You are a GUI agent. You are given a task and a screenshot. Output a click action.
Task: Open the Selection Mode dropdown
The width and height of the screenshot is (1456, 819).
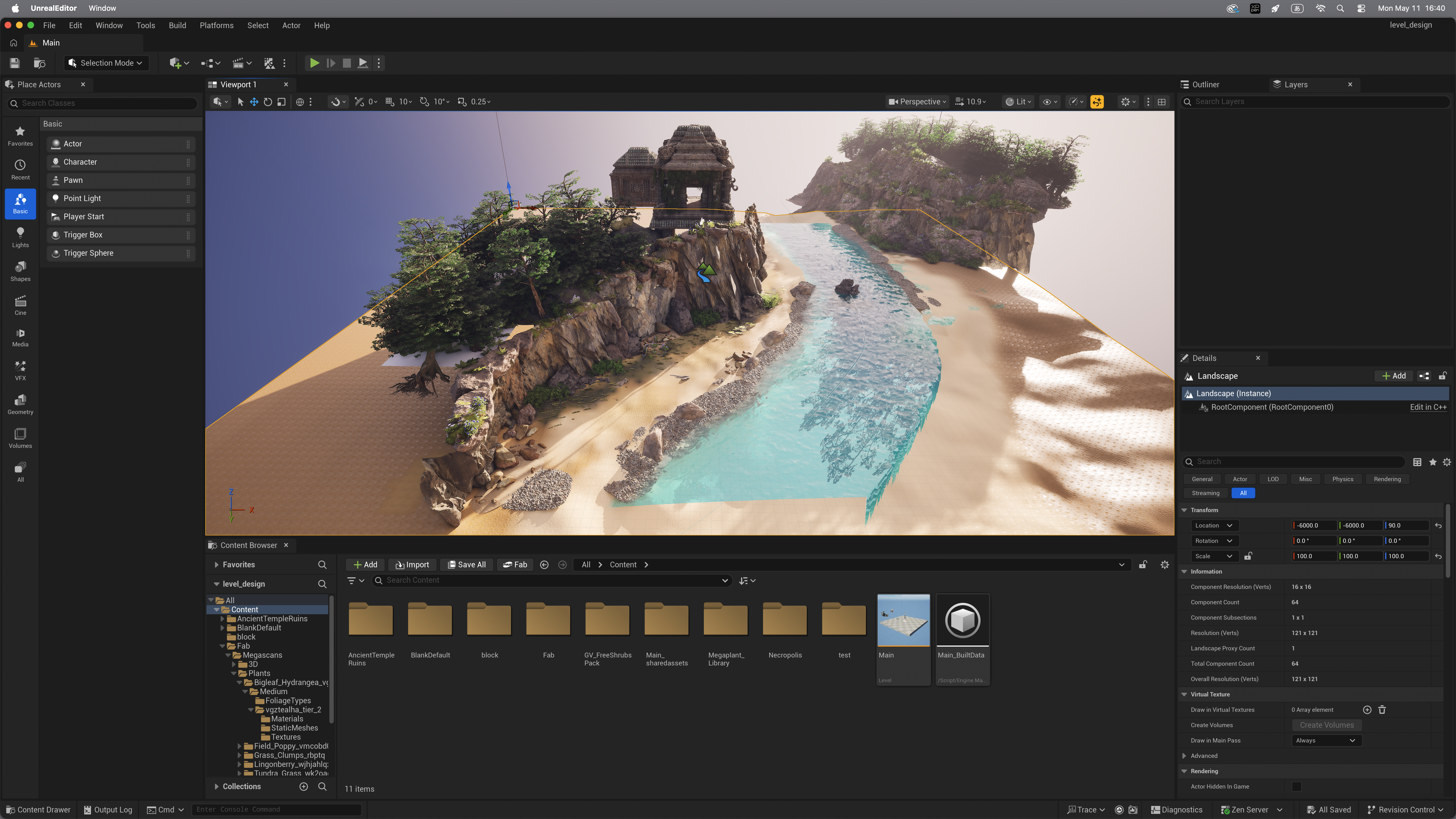[106, 63]
